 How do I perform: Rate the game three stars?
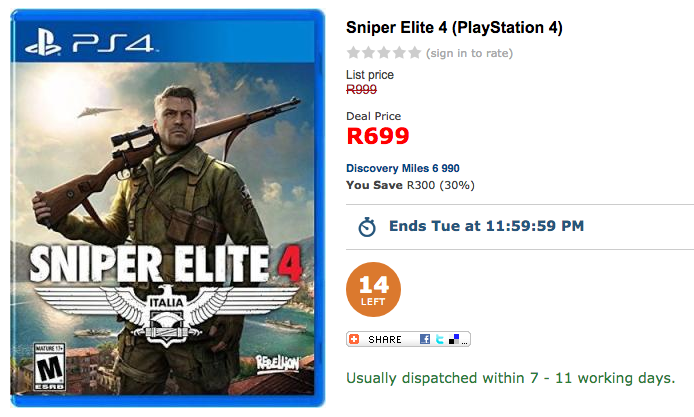click(x=384, y=52)
